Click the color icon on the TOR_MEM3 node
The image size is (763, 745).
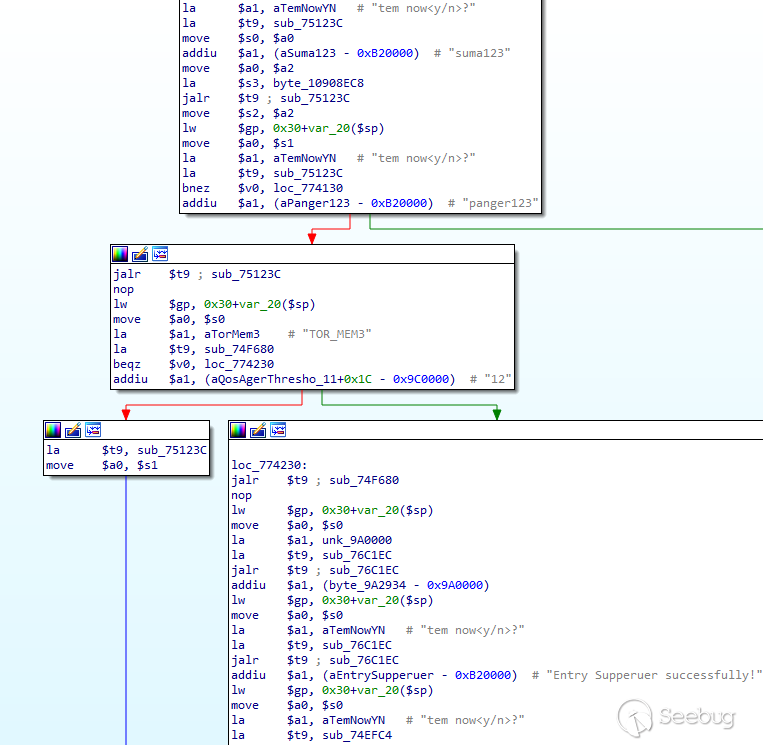tap(120, 254)
